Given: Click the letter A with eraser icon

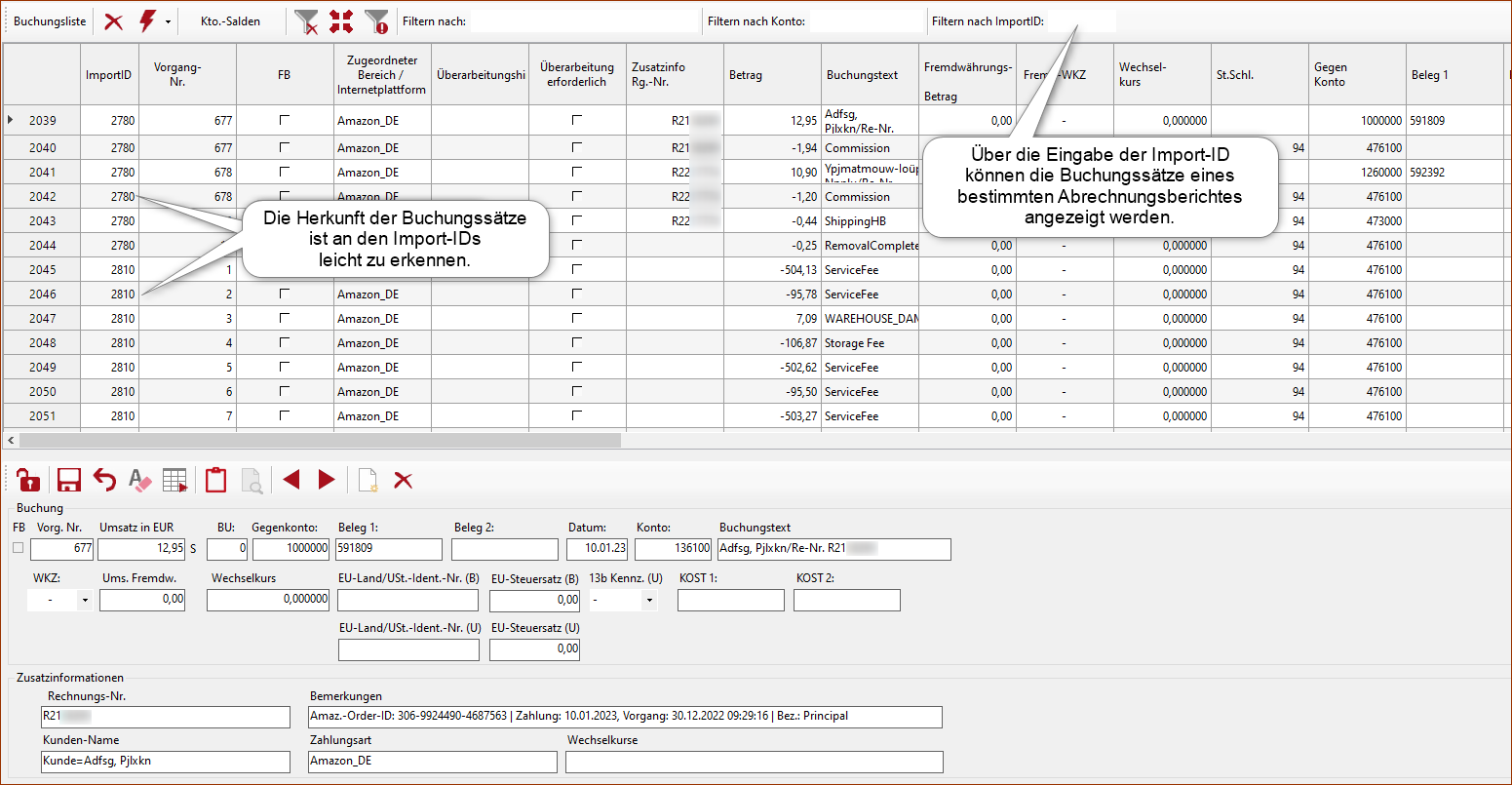Looking at the screenshot, I should pyautogui.click(x=140, y=480).
